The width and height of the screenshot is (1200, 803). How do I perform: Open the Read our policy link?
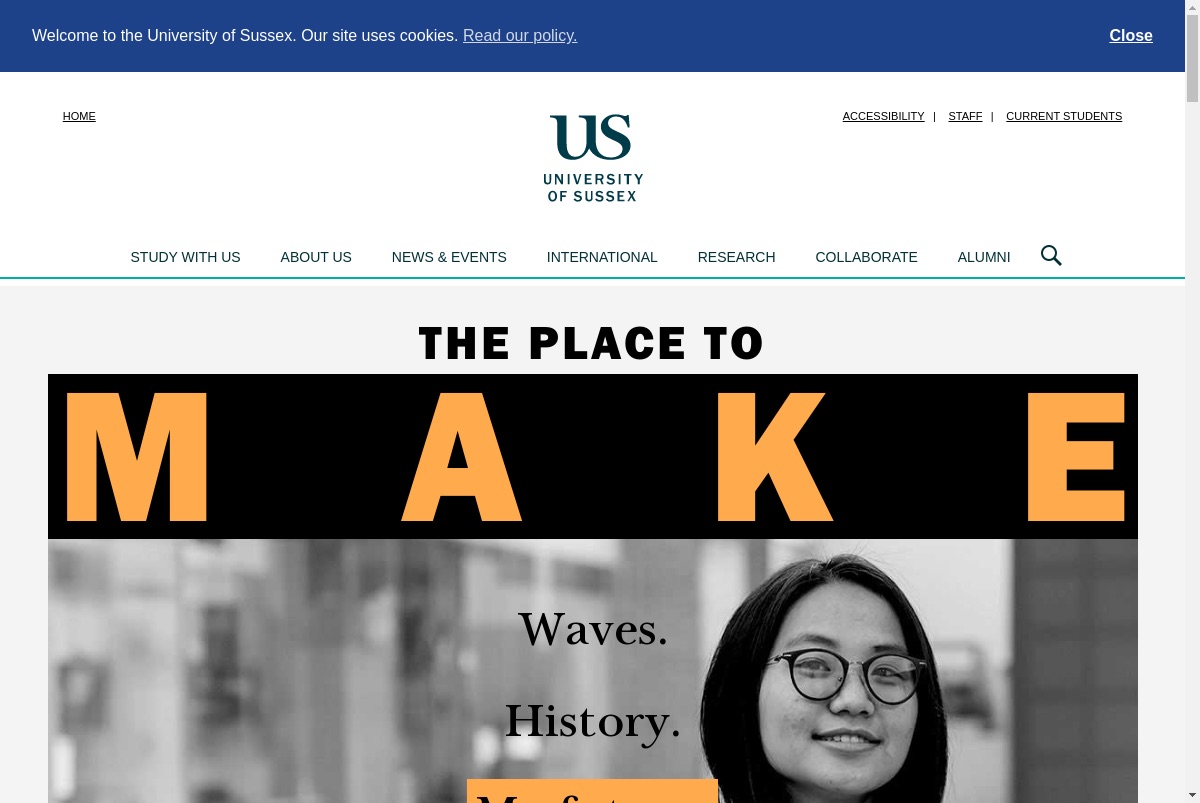pos(520,35)
